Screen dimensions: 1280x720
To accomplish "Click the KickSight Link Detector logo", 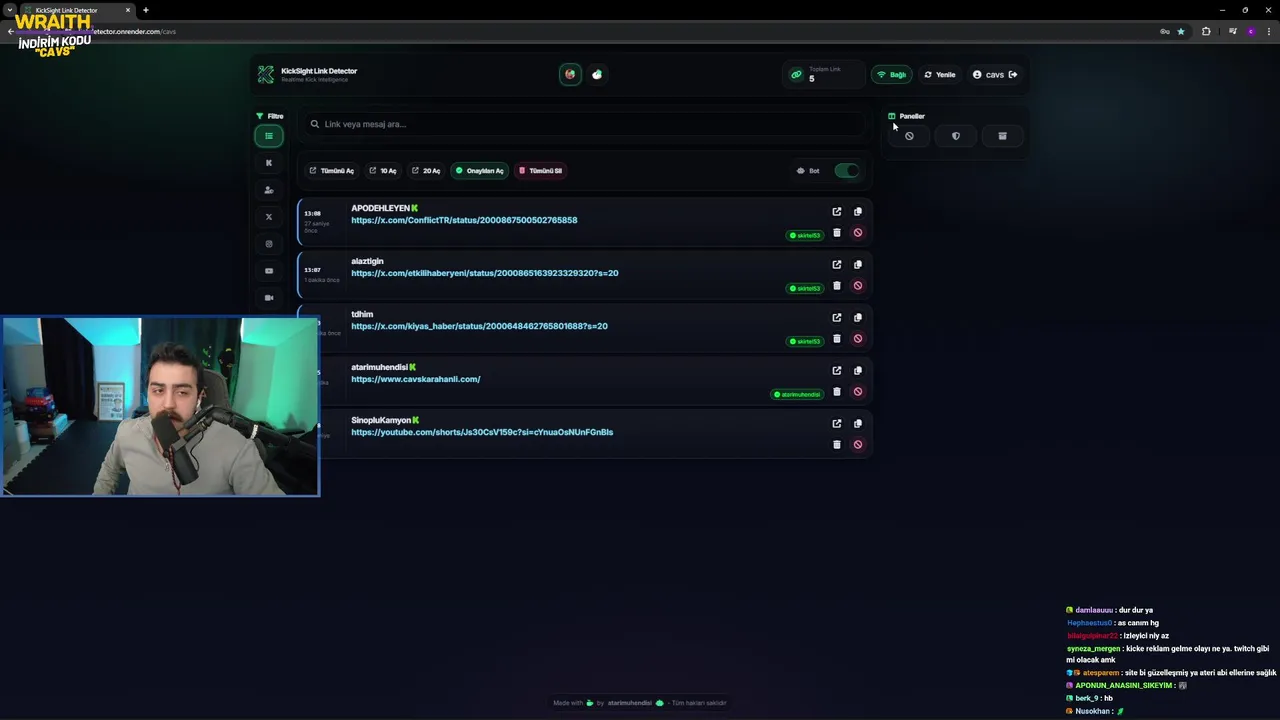I will pos(266,75).
